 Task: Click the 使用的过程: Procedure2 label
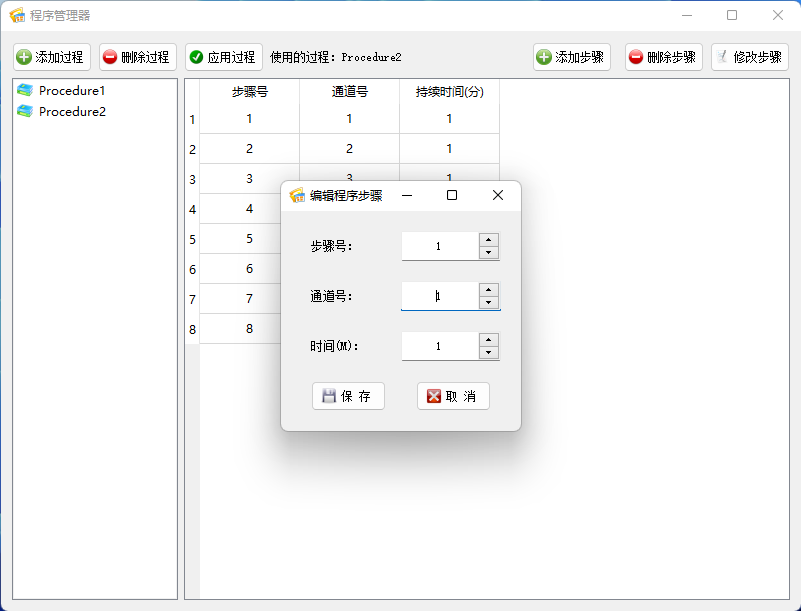(336, 57)
